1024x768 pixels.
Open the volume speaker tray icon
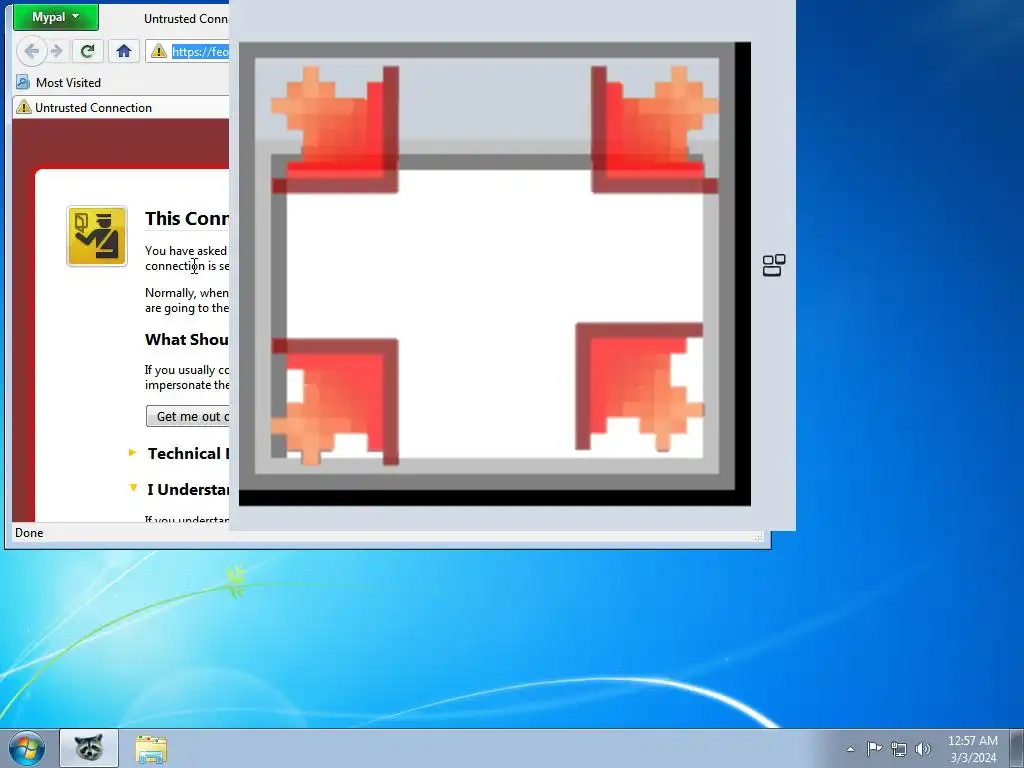[923, 749]
